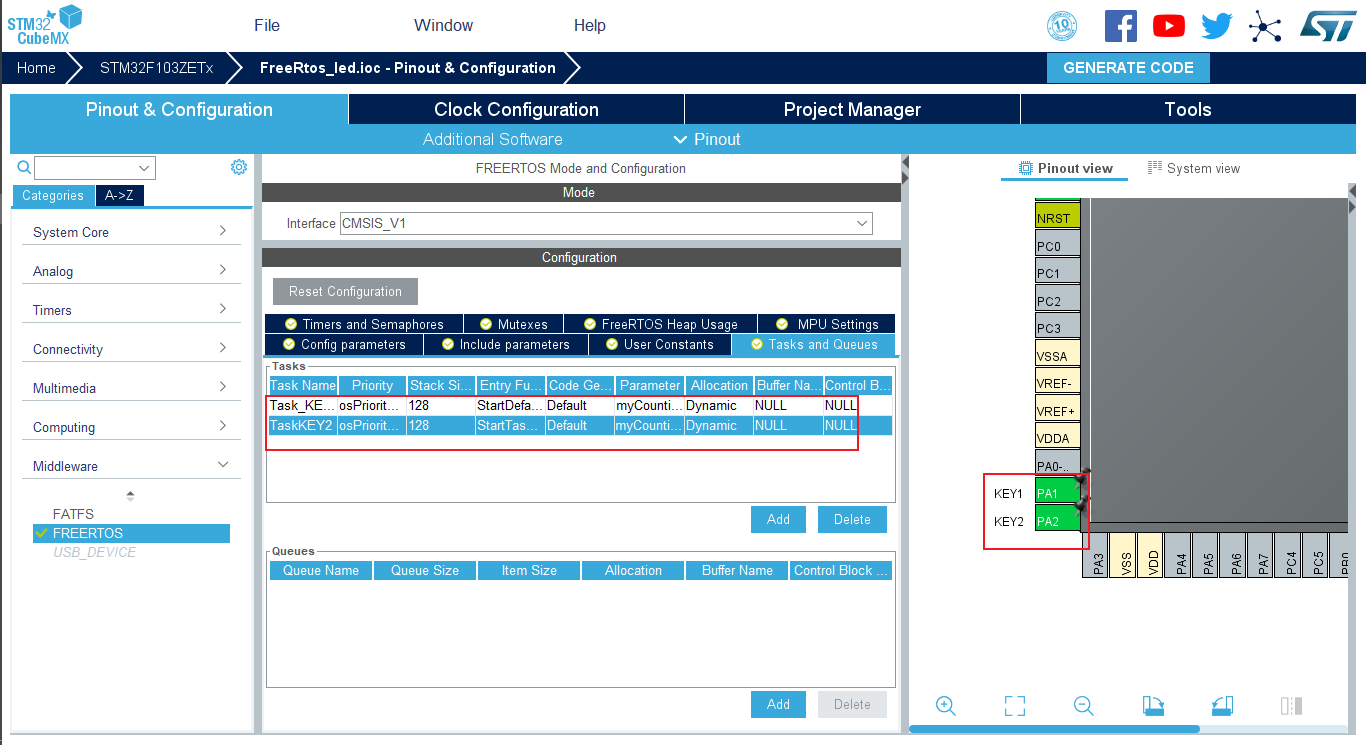Screen dimensions: 1366x745
Task: Click the Twitter bird icon
Action: (x=1216, y=26)
